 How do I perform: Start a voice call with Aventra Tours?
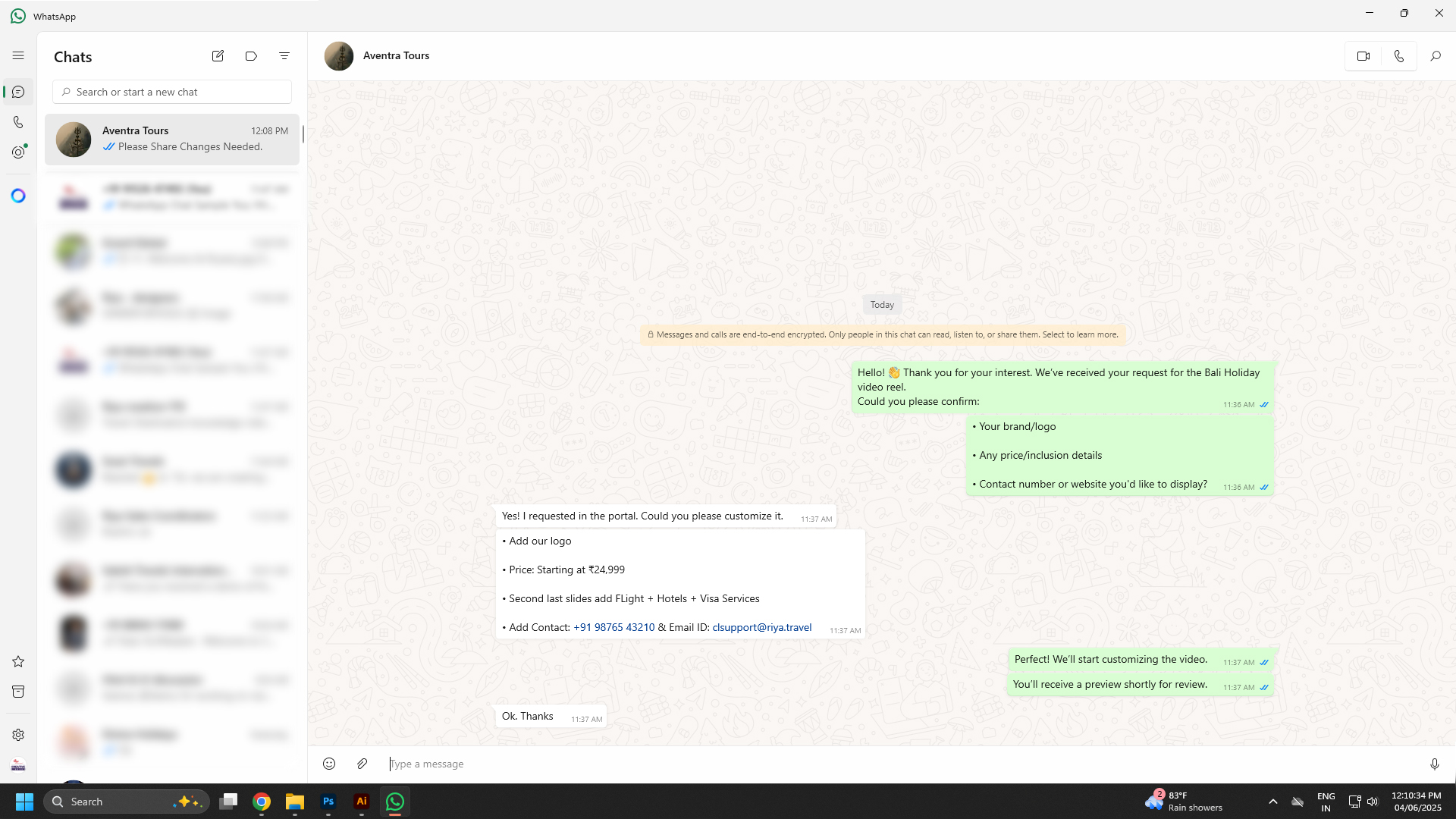pyautogui.click(x=1399, y=56)
